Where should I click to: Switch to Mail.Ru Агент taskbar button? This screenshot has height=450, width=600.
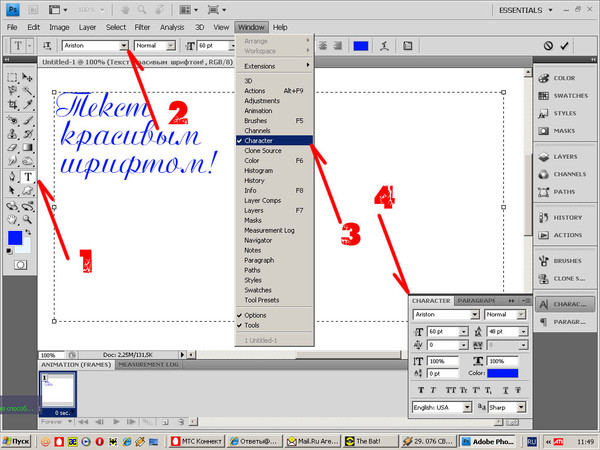[x=312, y=442]
